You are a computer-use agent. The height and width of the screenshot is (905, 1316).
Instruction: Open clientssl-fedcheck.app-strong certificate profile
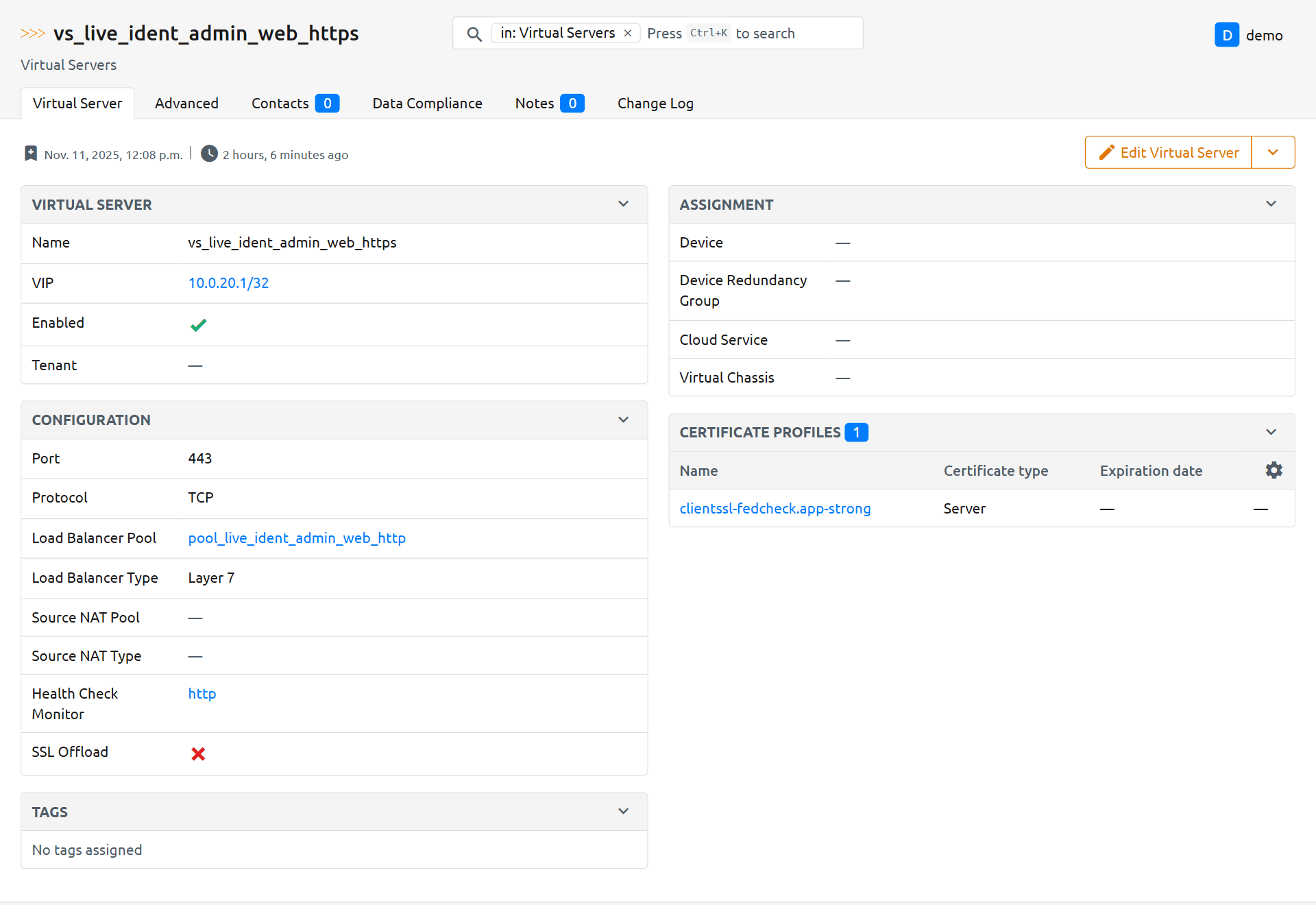pos(775,509)
